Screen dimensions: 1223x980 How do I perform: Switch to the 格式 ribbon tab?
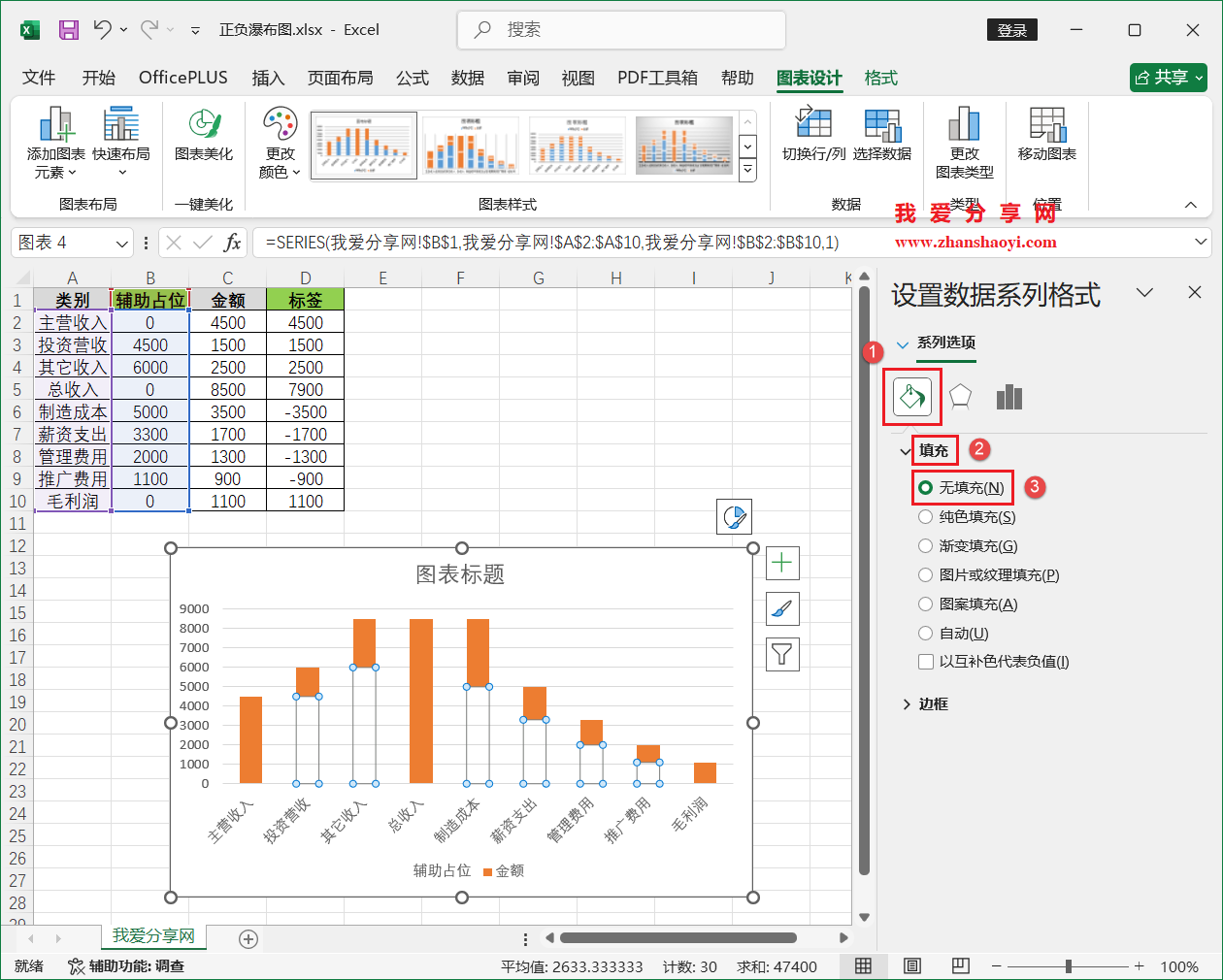point(880,78)
